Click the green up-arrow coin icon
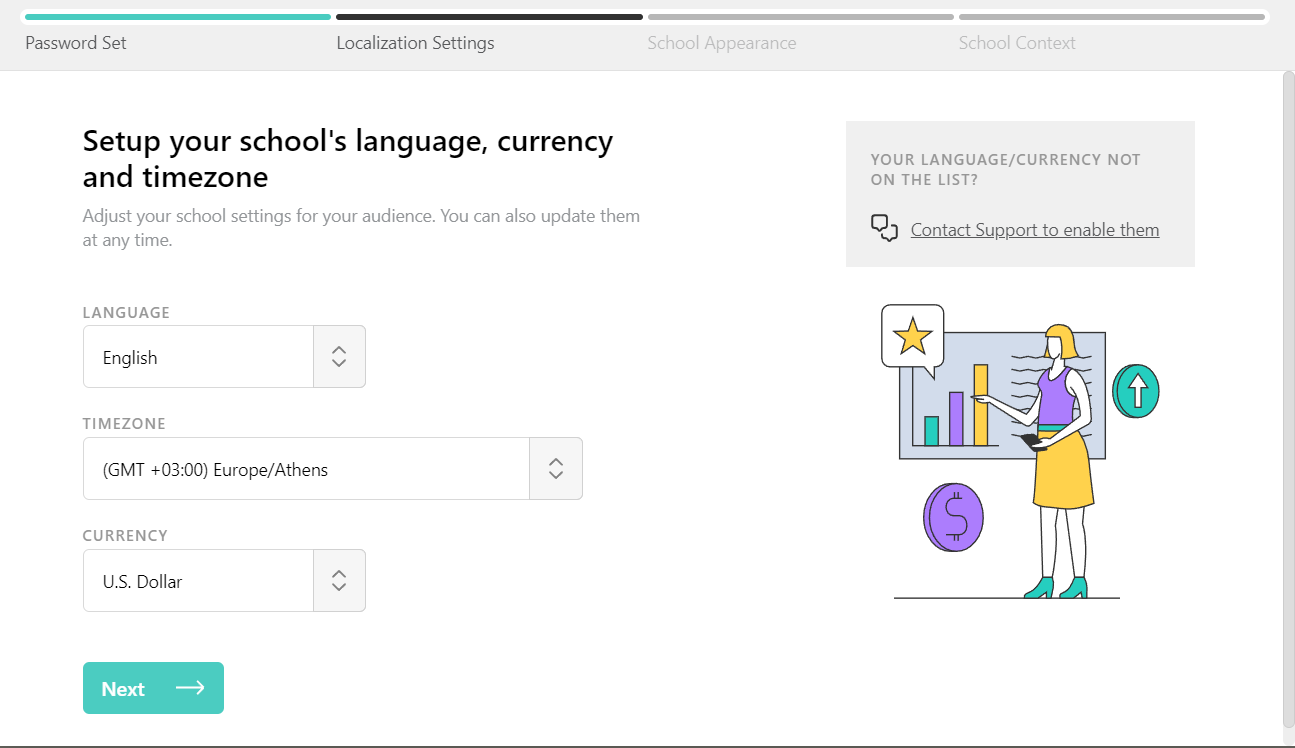The image size is (1295, 748). (x=1136, y=390)
